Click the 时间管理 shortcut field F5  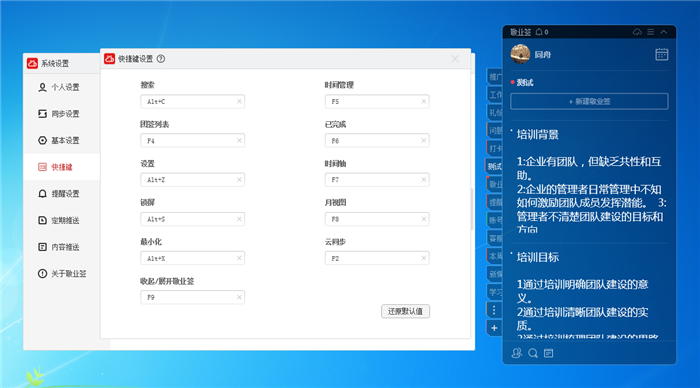click(x=377, y=101)
